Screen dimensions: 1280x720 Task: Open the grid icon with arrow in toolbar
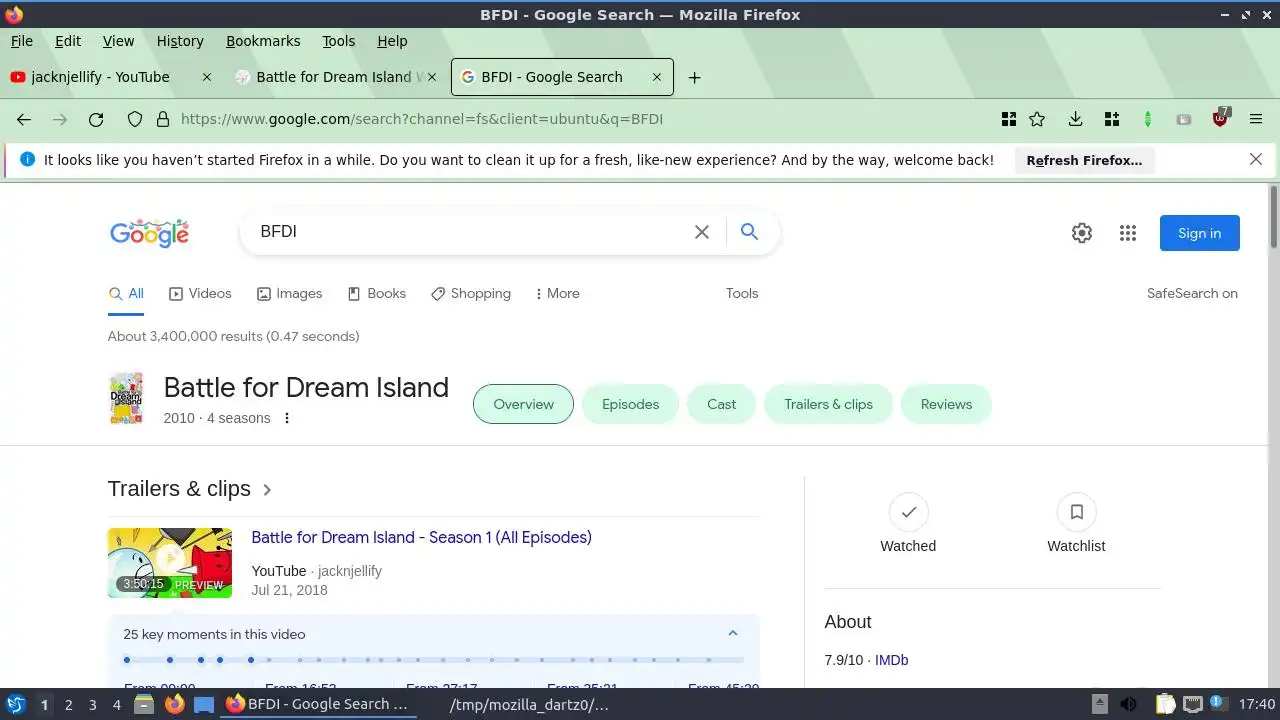coord(1009,119)
